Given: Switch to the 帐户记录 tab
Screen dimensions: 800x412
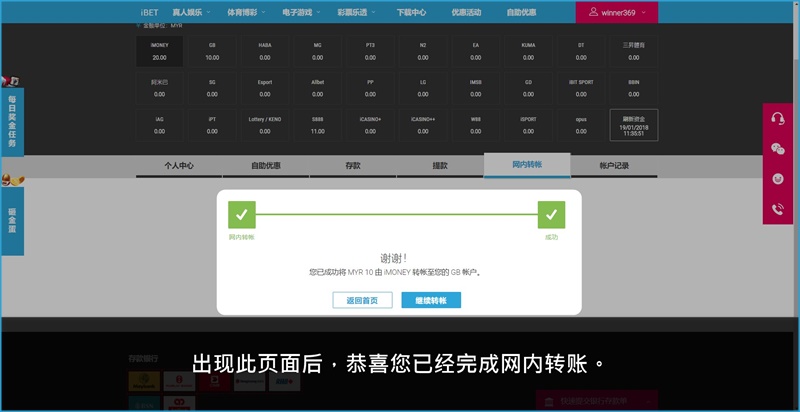Looking at the screenshot, I should click(x=614, y=166).
